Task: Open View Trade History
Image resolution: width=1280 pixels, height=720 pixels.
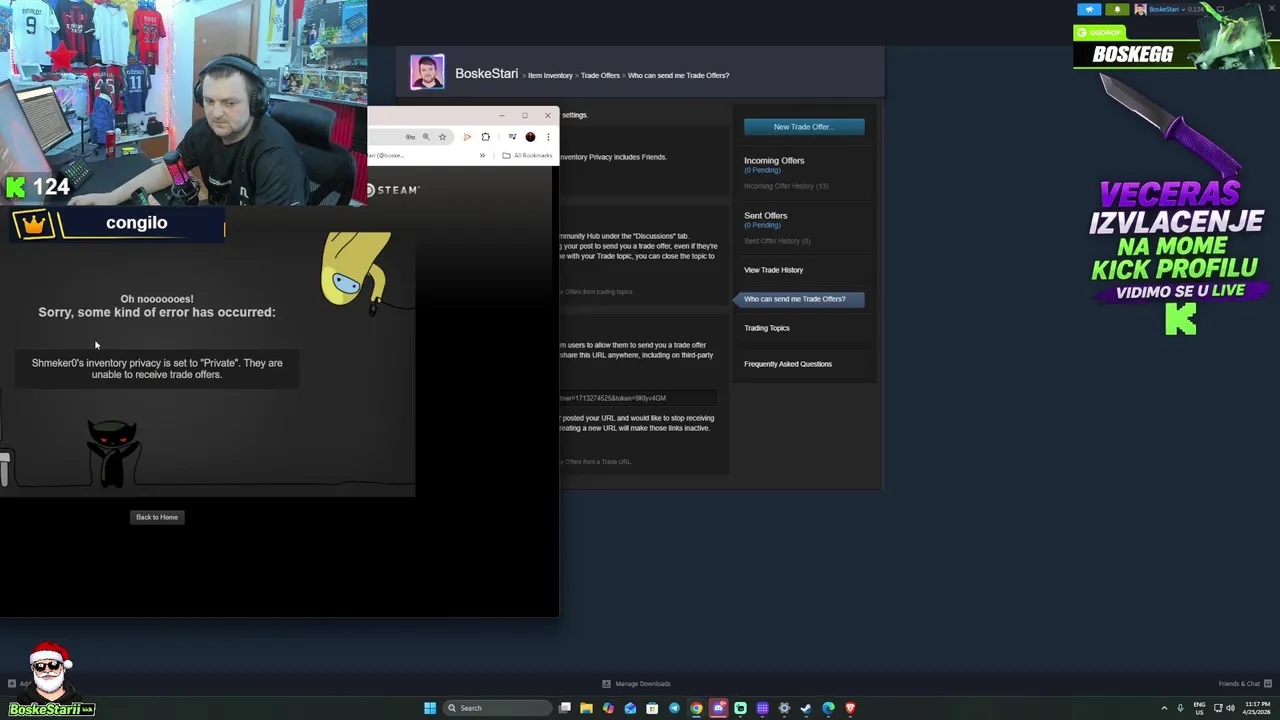Action: click(x=773, y=270)
